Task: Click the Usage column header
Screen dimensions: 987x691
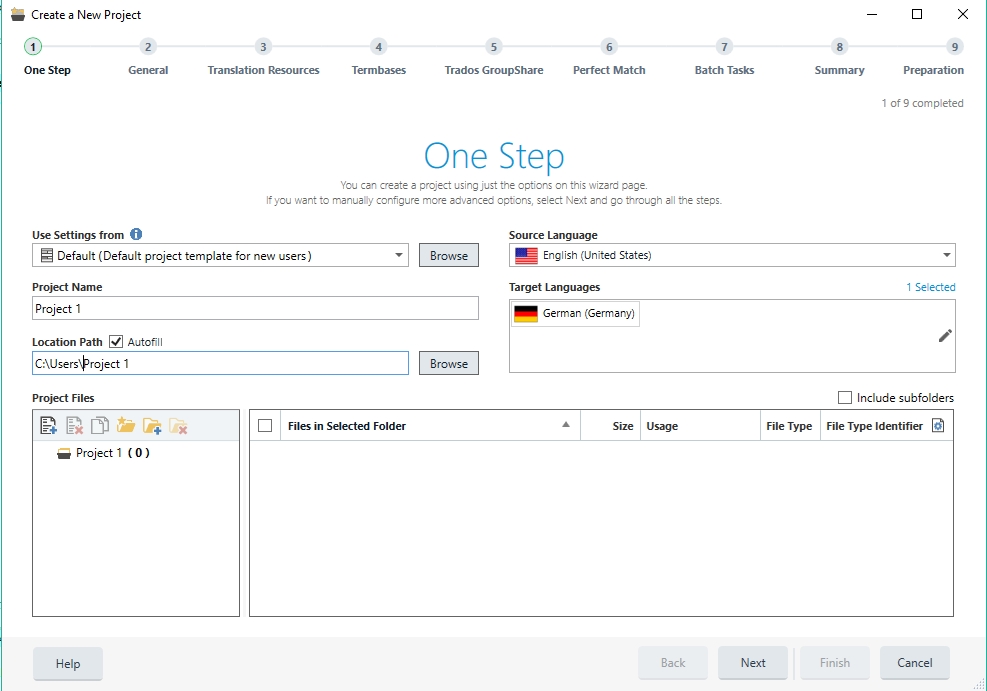Action: 700,426
